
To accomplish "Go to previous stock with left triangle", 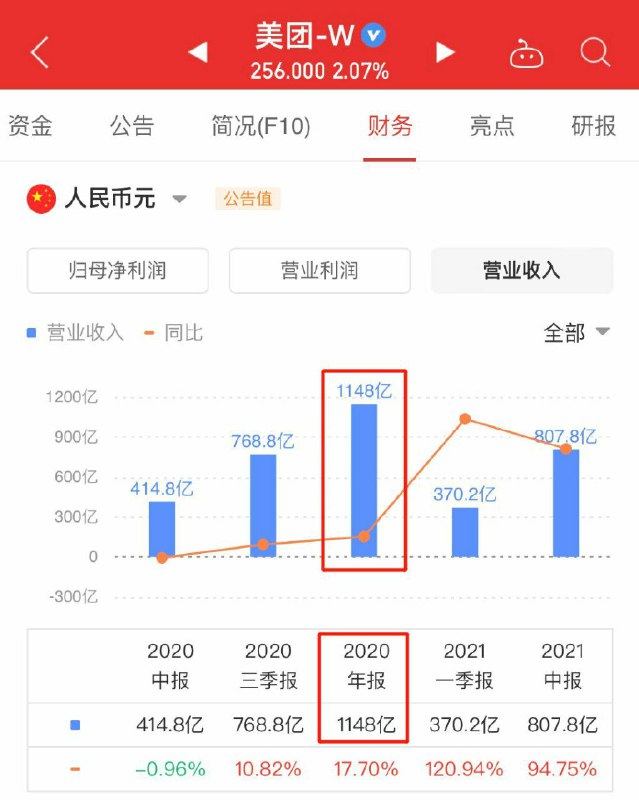I will [x=198, y=52].
